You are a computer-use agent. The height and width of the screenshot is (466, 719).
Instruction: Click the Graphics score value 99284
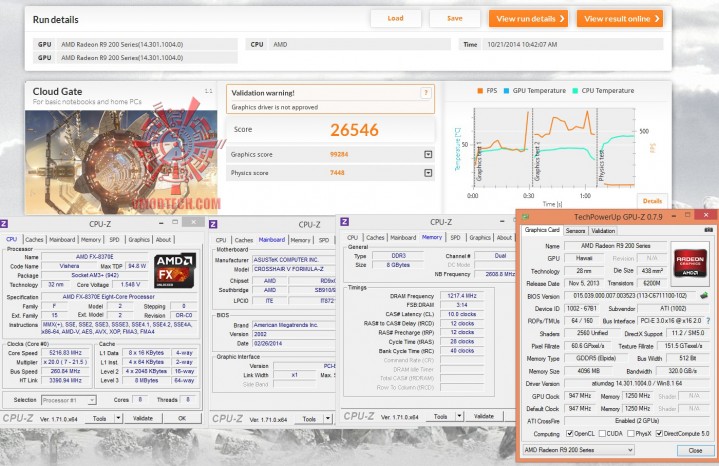coord(339,155)
